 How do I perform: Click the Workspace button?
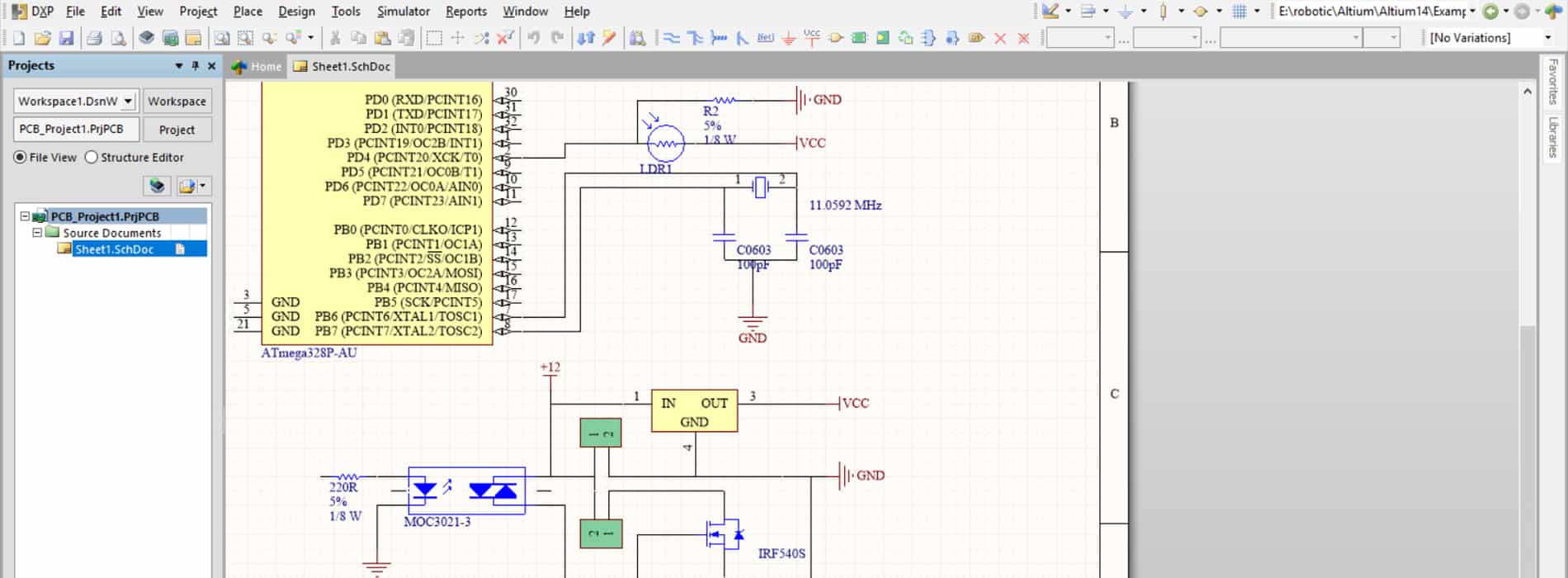pyautogui.click(x=177, y=101)
